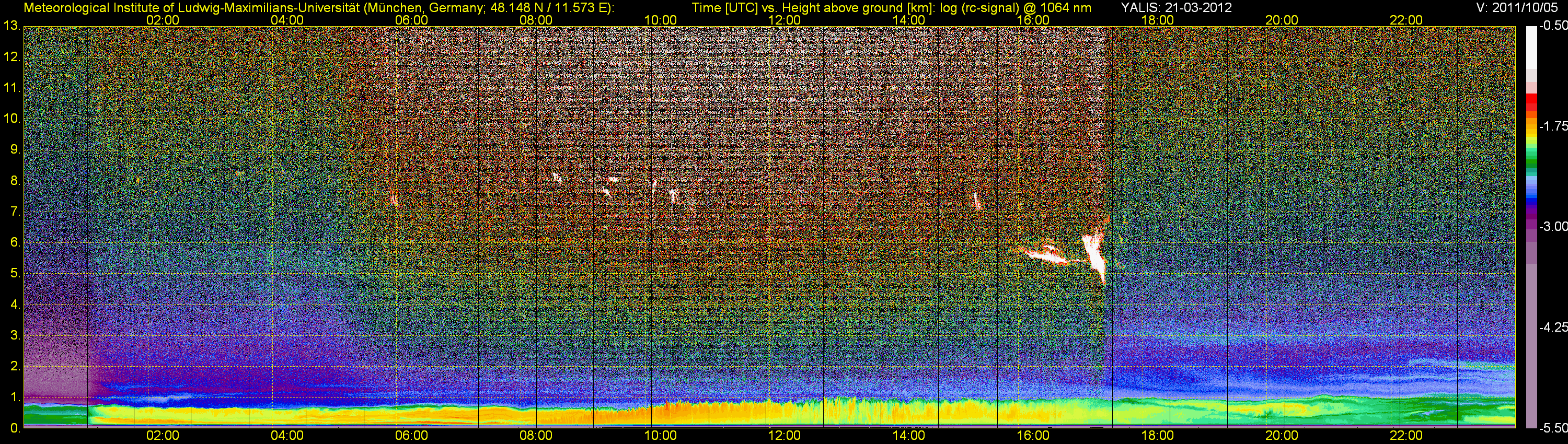Click "02:00" on the top time axis
Screen dimensions: 1568x444
tap(163, 20)
